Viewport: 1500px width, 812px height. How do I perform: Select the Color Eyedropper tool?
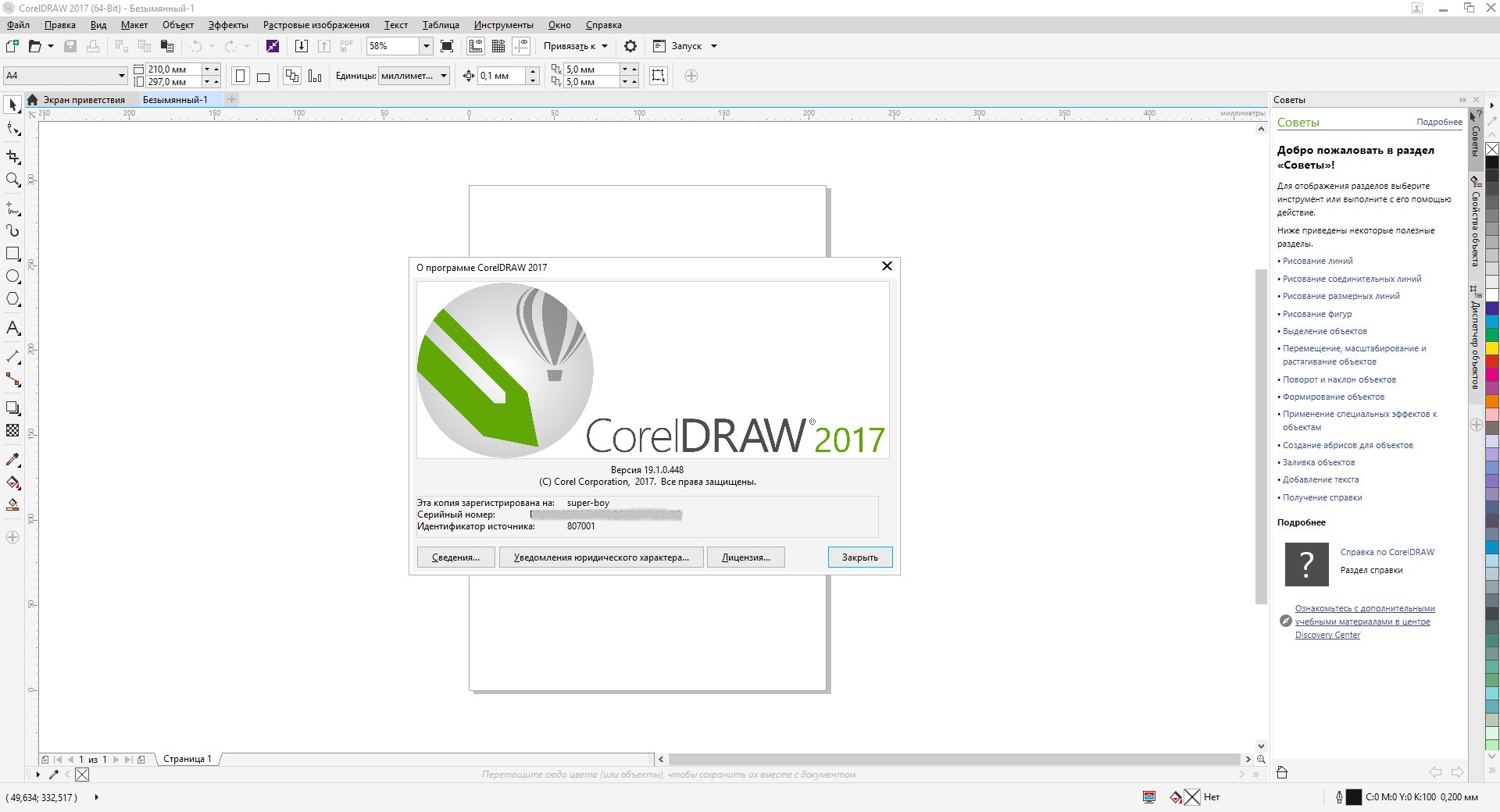coord(12,460)
